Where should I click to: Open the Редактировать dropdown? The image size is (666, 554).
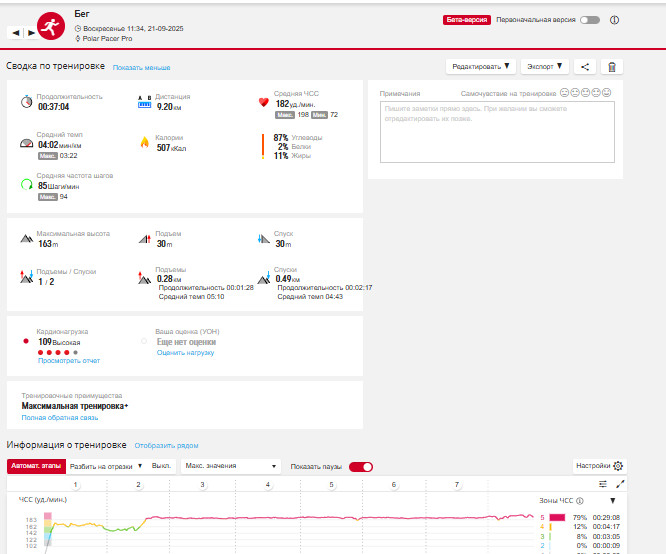click(x=481, y=67)
